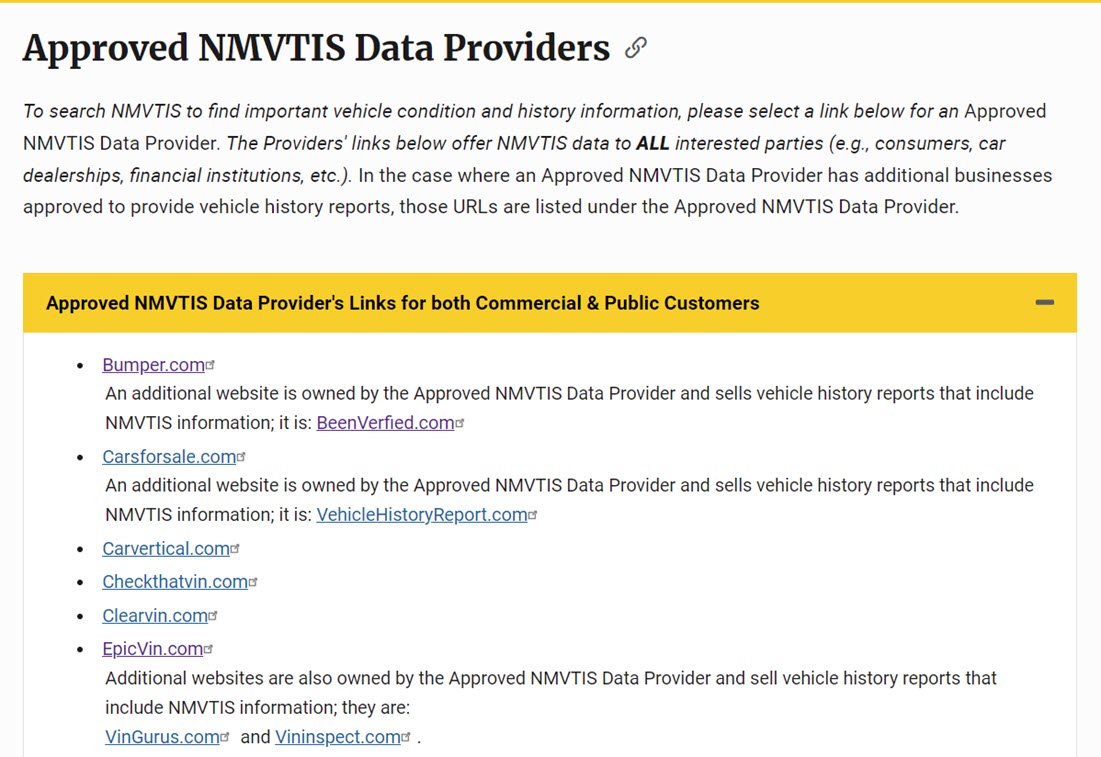Viewport: 1101px width, 757px height.
Task: Open the Bumper.com link
Action: coord(153,365)
